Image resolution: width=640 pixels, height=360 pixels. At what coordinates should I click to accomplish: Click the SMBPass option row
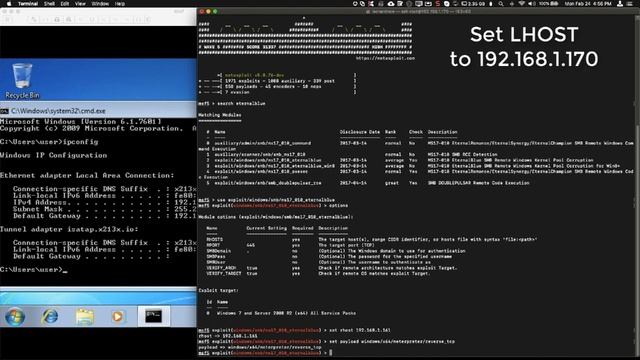[x=329, y=257]
